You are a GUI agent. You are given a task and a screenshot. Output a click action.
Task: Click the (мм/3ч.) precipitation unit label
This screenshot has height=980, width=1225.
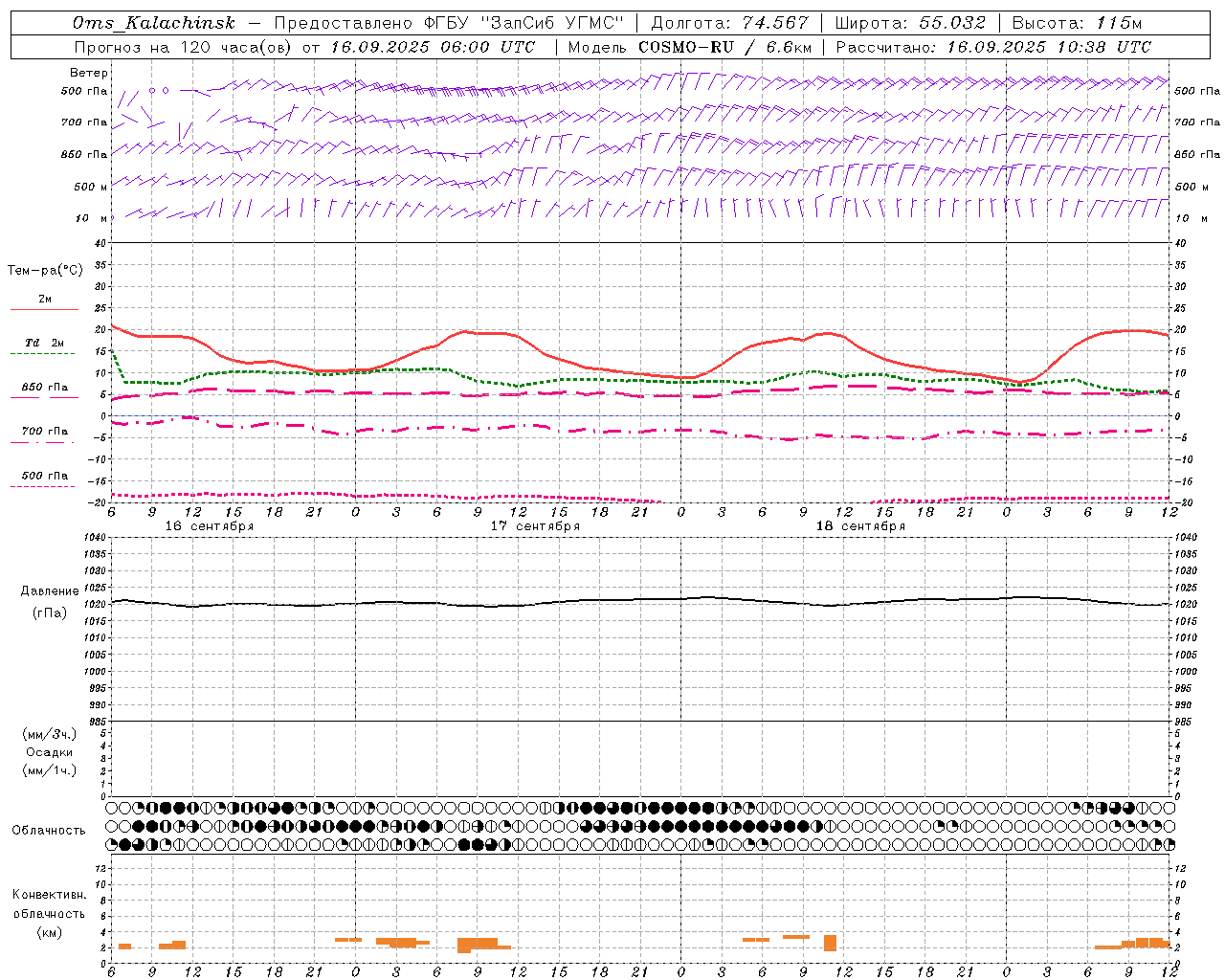click(x=50, y=734)
